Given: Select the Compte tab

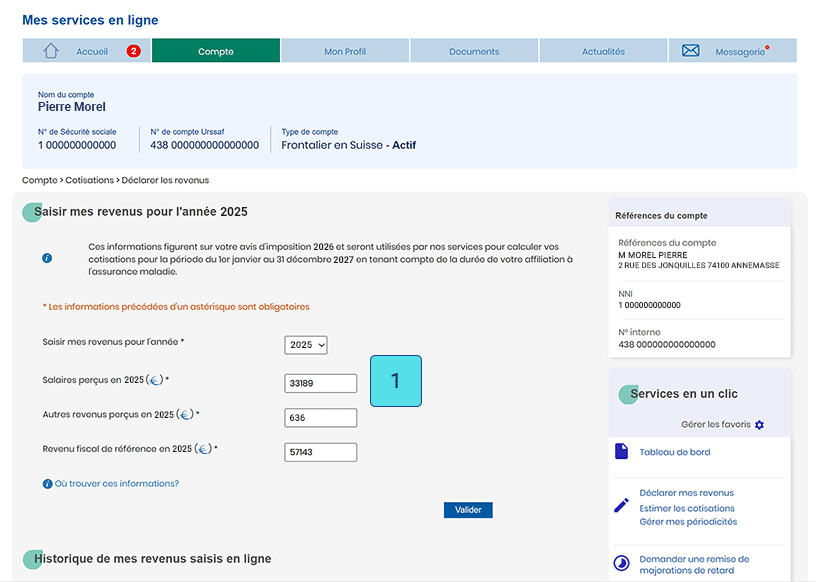Looking at the screenshot, I should (x=216, y=50).
